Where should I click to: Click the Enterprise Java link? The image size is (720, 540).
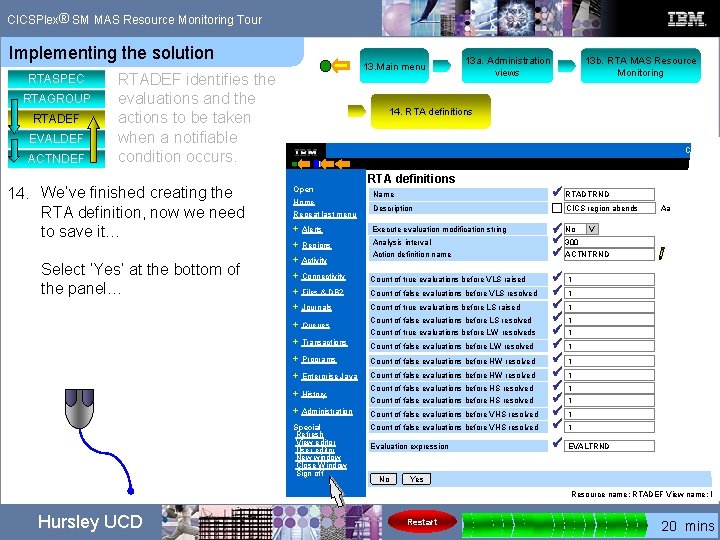[x=329, y=376]
